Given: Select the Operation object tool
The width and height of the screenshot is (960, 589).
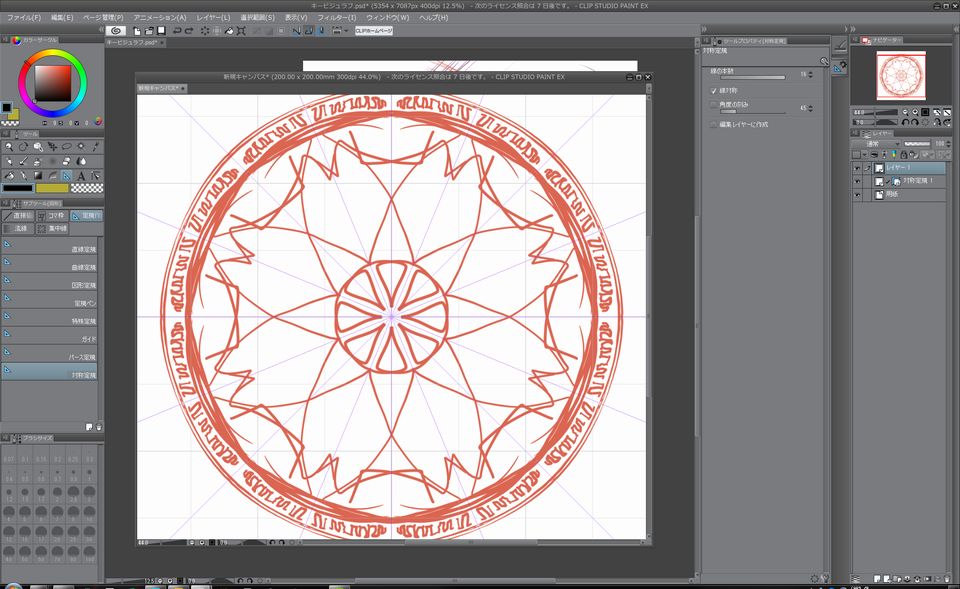Looking at the screenshot, I should tap(37, 147).
